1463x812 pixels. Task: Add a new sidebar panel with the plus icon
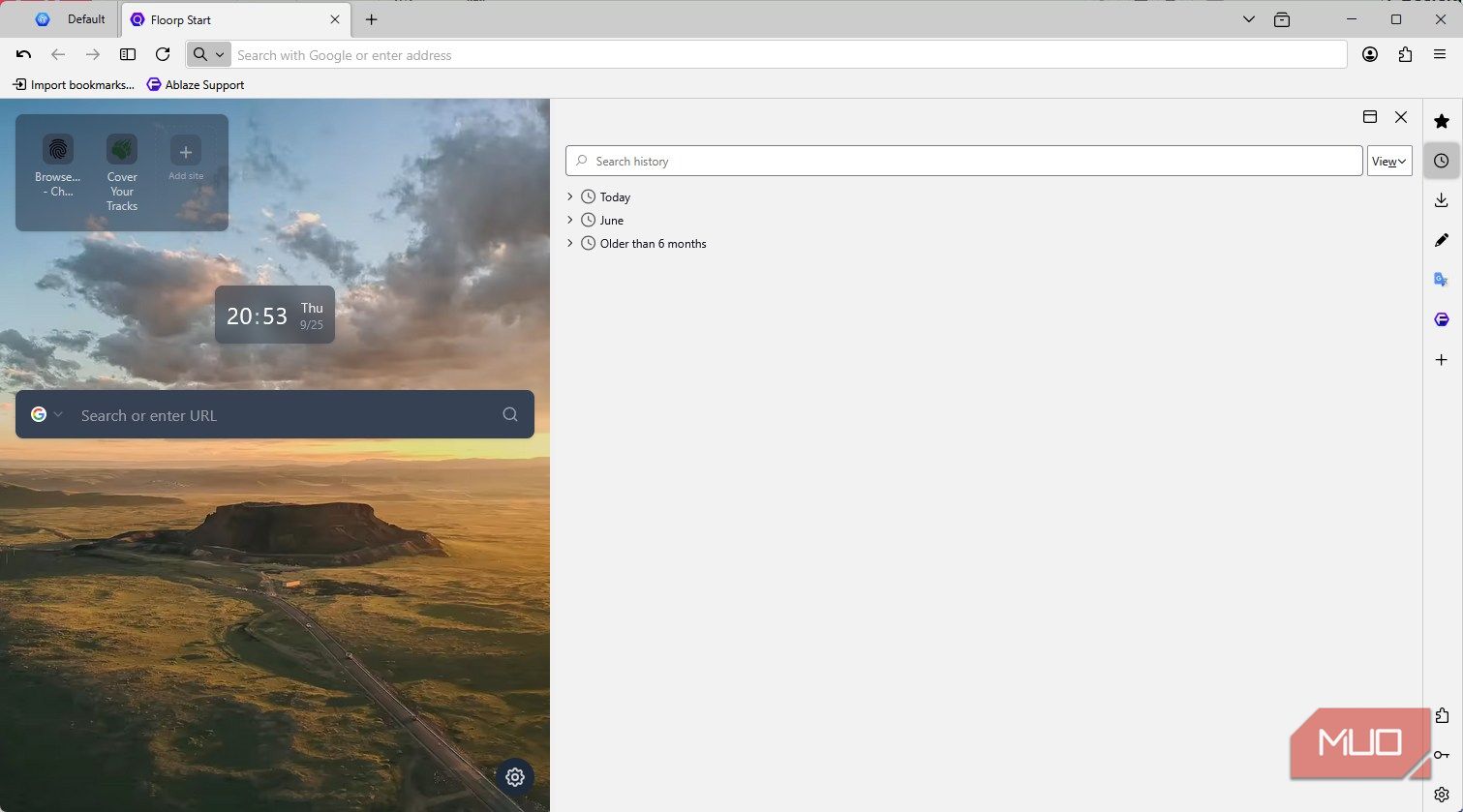click(x=1442, y=359)
